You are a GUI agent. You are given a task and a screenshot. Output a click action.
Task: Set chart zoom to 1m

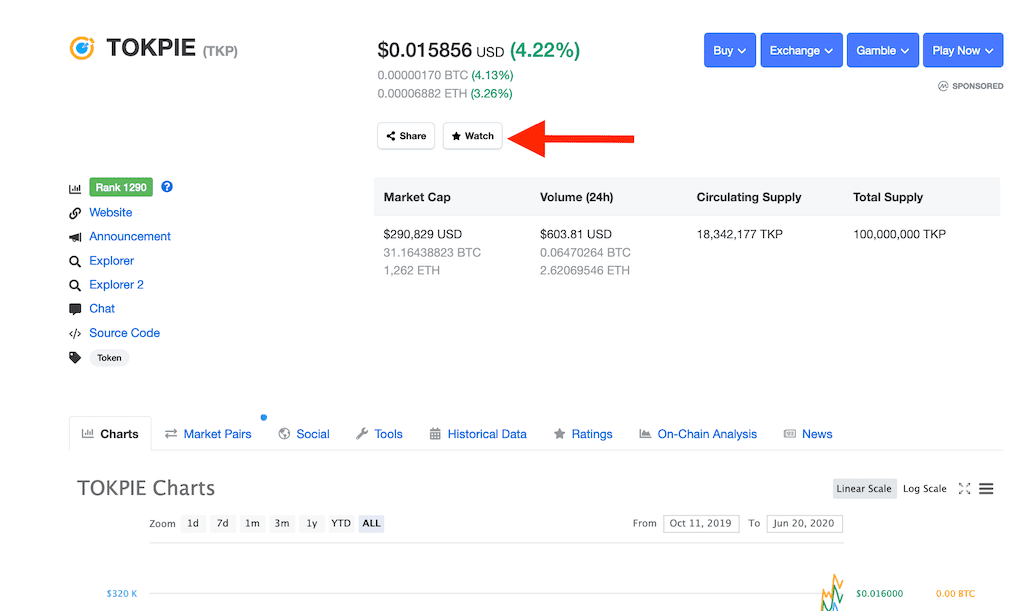coord(252,524)
